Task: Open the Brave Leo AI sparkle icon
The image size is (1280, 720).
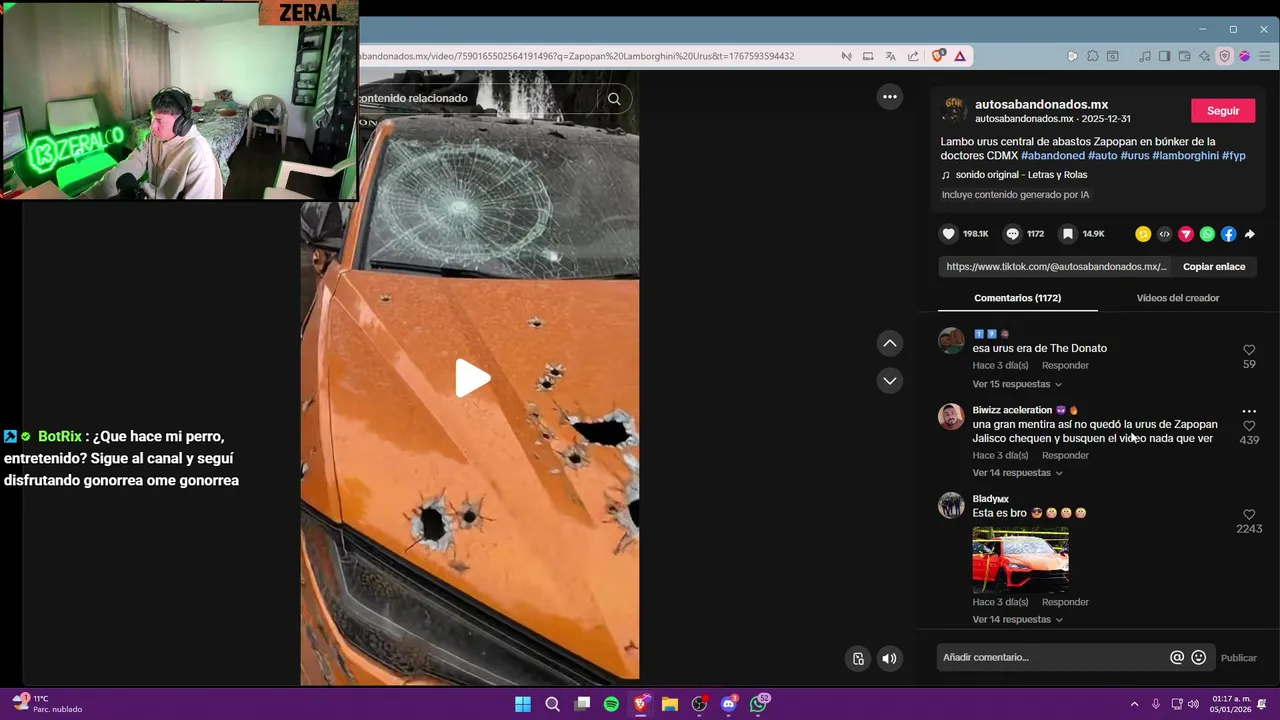Action: pos(1204,56)
